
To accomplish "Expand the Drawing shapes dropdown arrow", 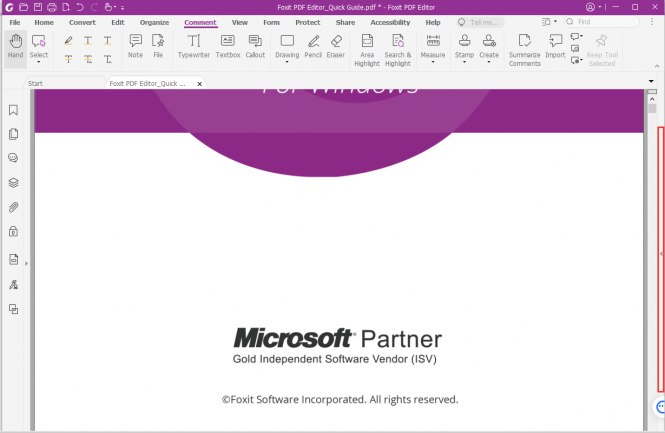I will [287, 62].
